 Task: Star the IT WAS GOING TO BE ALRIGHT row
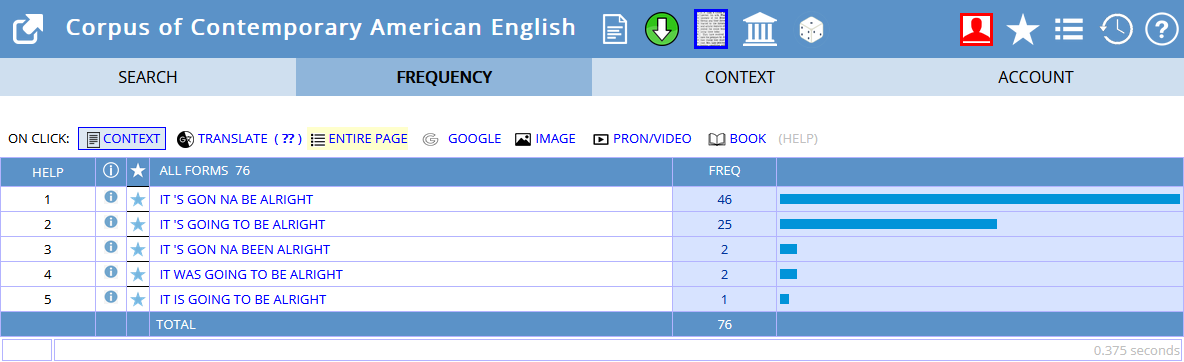(137, 274)
